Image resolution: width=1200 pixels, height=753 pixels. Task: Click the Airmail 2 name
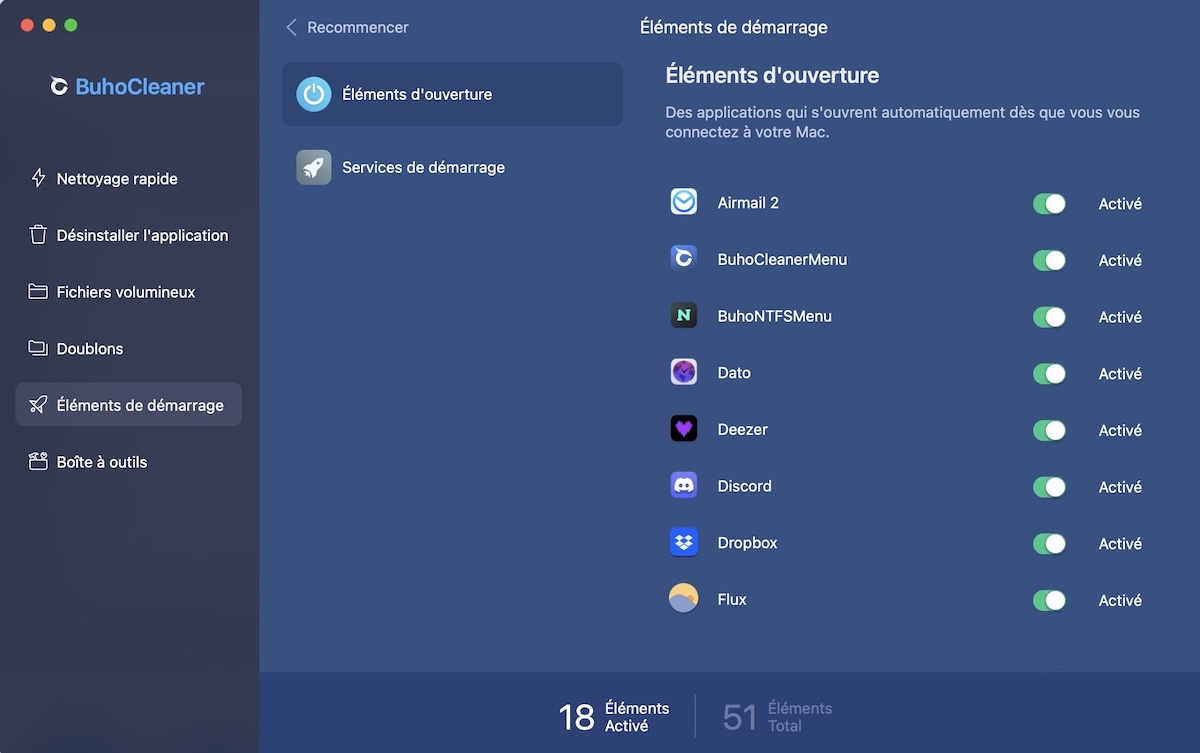point(748,203)
